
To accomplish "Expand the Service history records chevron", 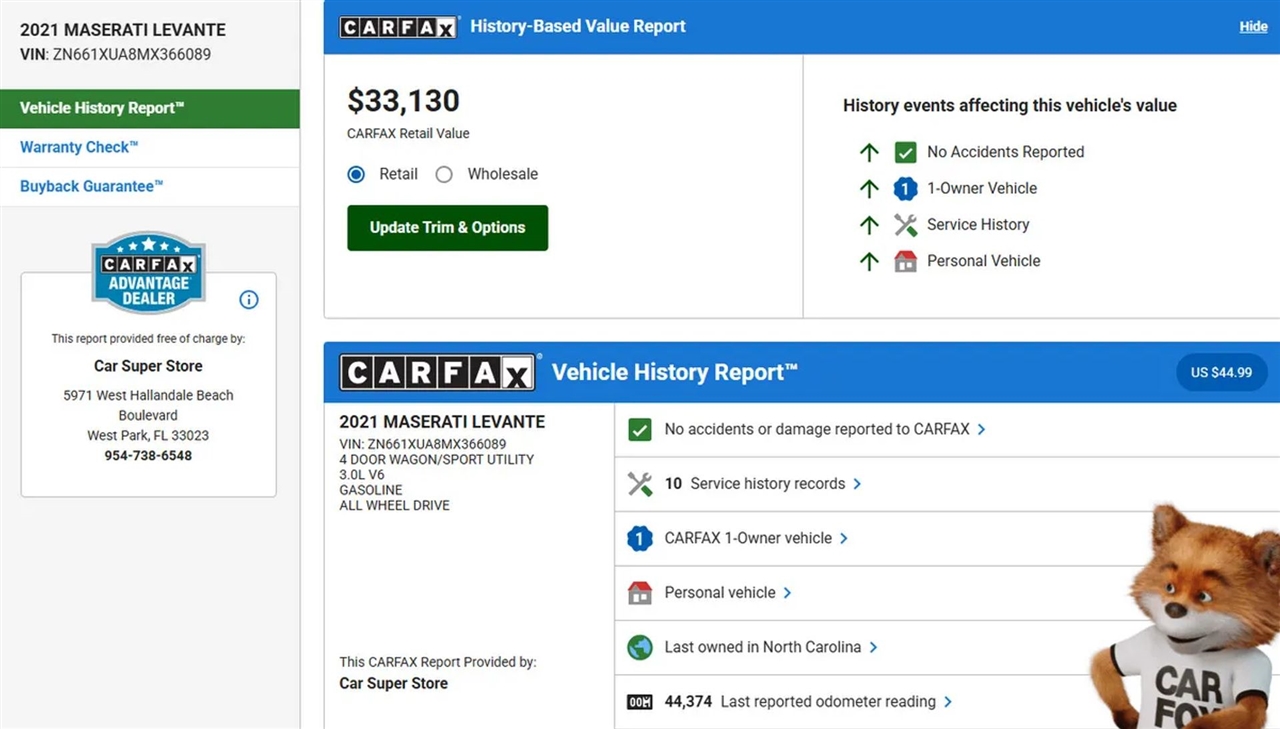I will point(857,484).
